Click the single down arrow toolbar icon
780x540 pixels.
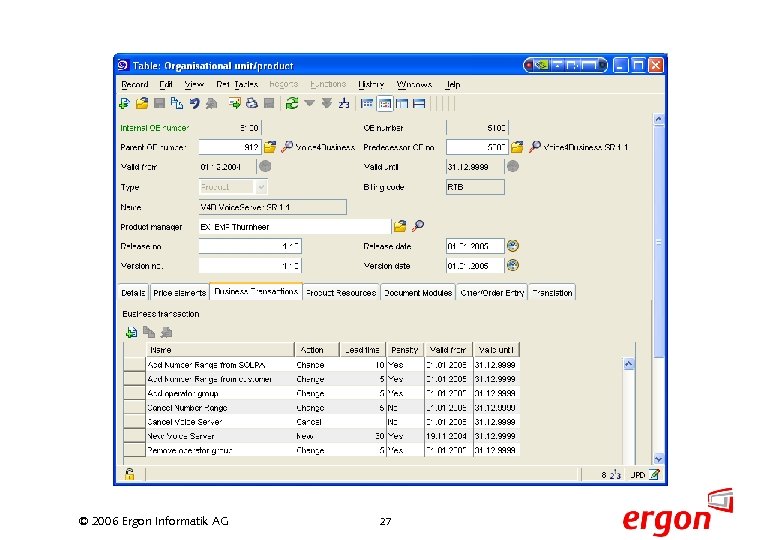point(309,103)
